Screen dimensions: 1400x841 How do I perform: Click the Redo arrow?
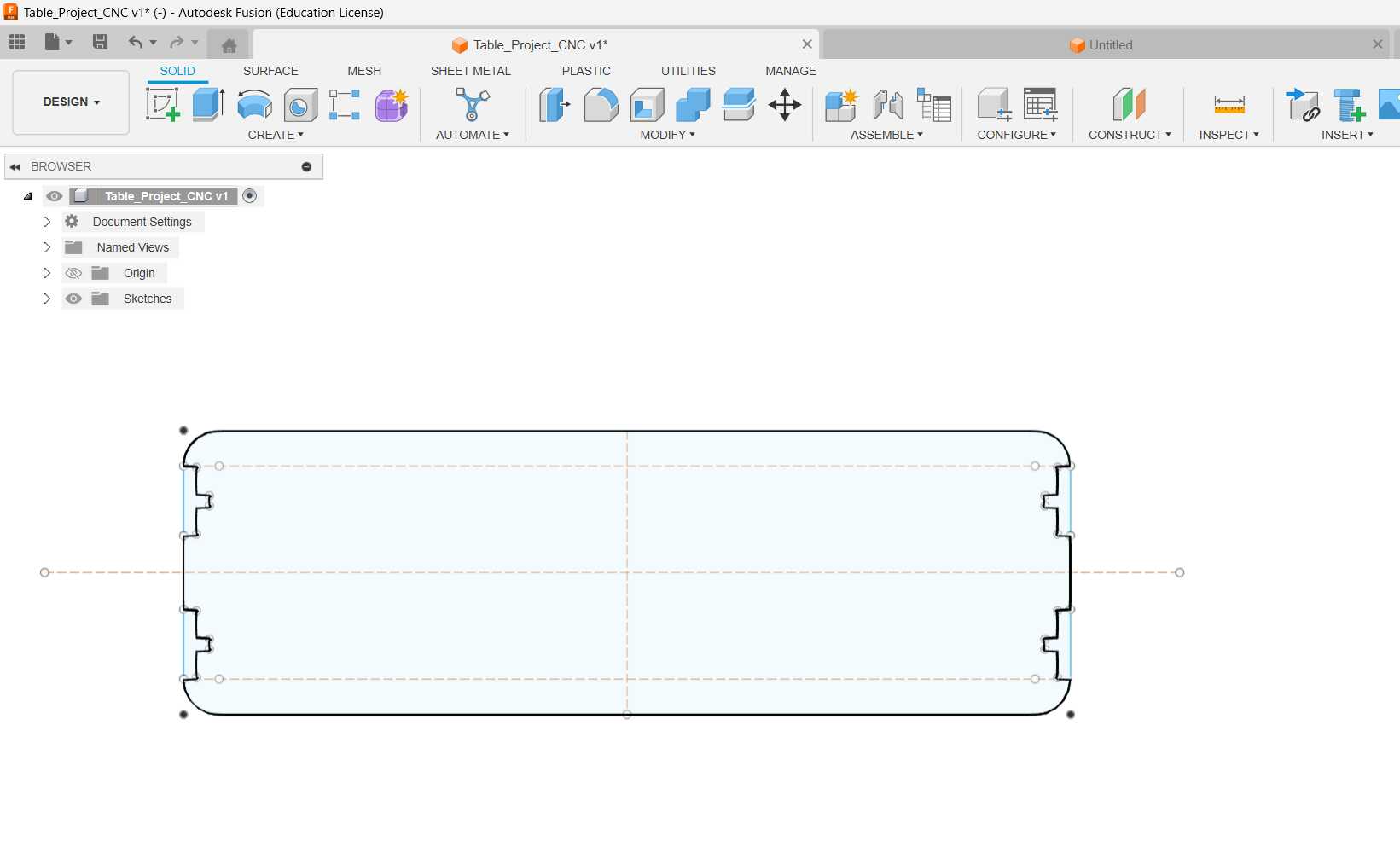click(177, 42)
